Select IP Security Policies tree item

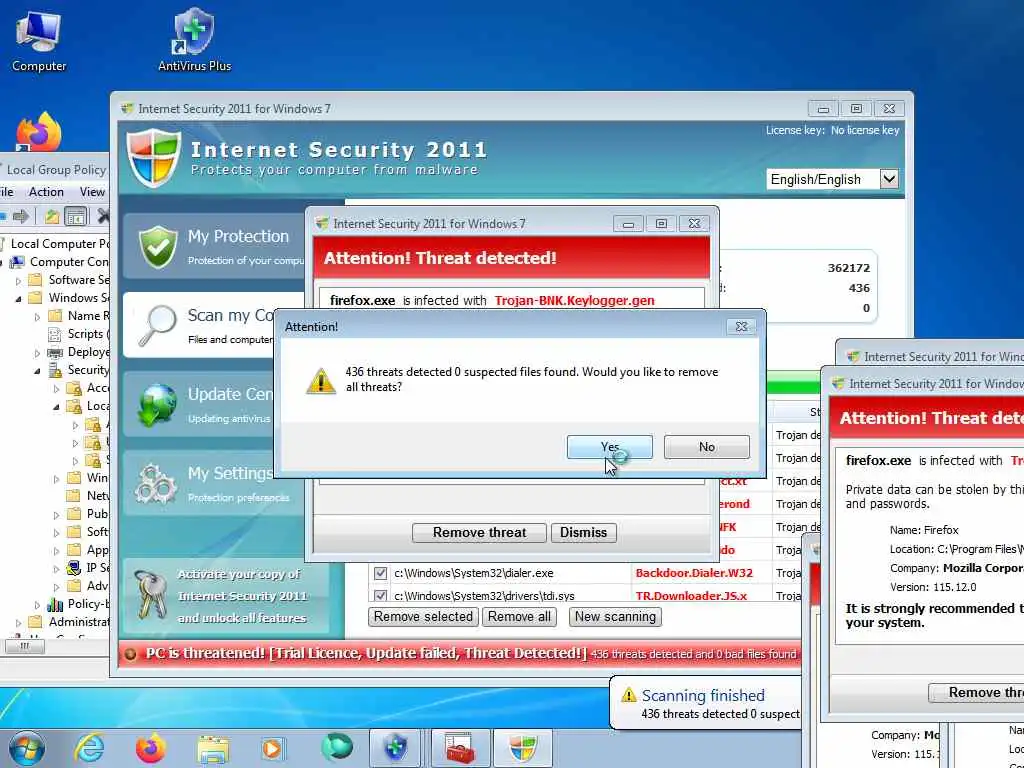click(x=89, y=568)
